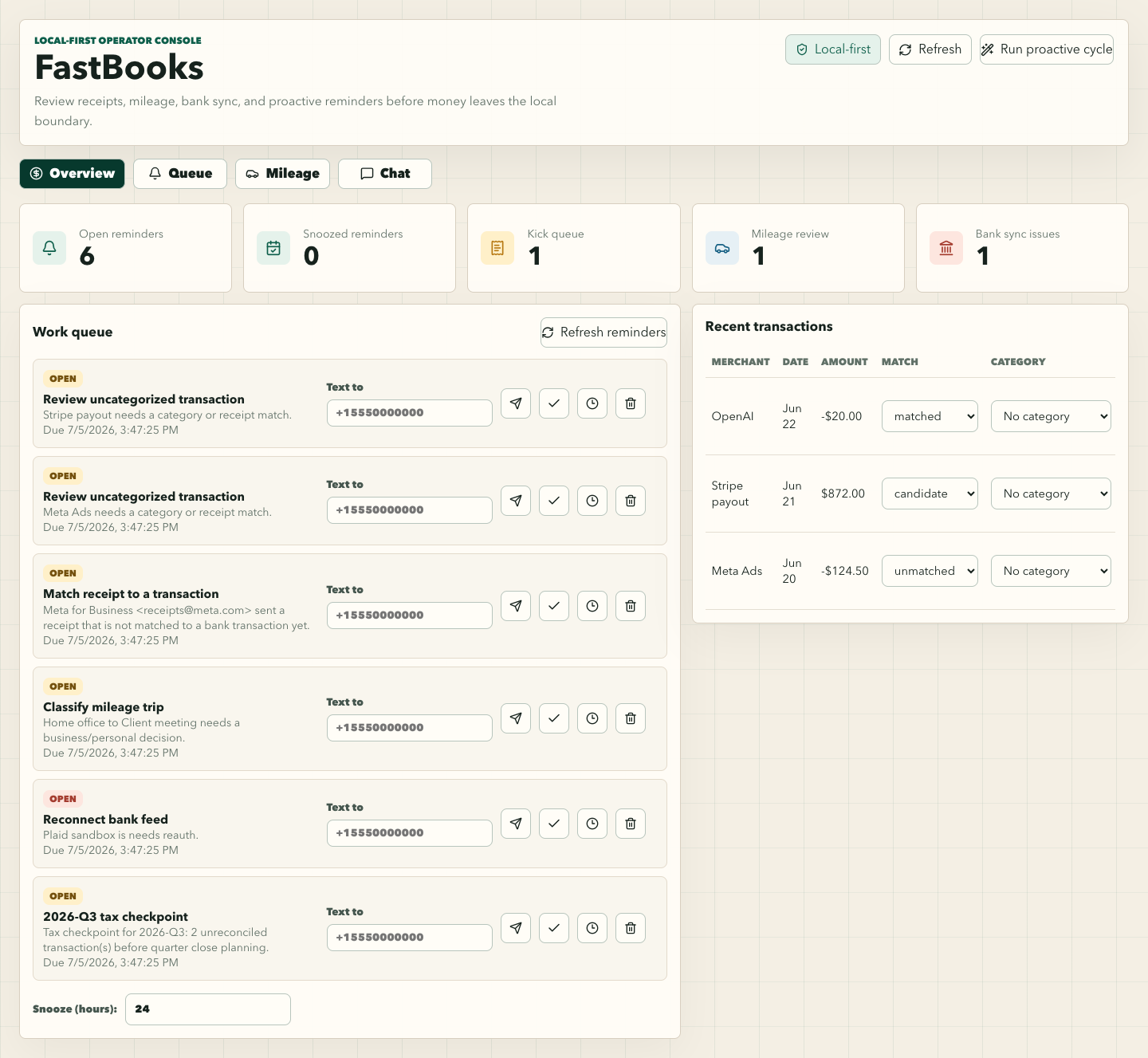Mark Stripe payout reminder as done
Screen dimensions: 1148x1058
tap(554, 403)
